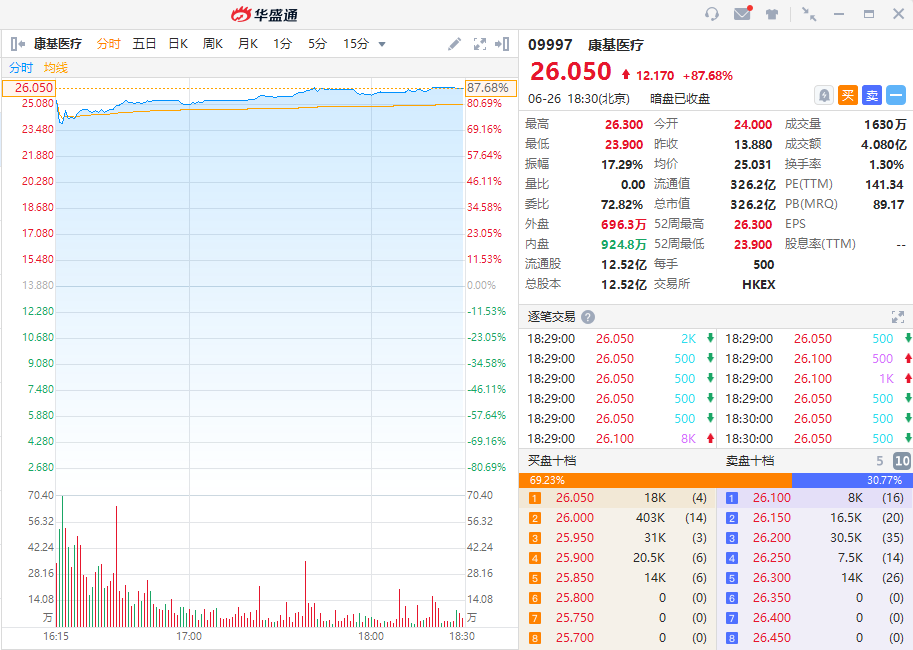Select the pencil drawing tool
This screenshot has width=913, height=650.
(454, 44)
